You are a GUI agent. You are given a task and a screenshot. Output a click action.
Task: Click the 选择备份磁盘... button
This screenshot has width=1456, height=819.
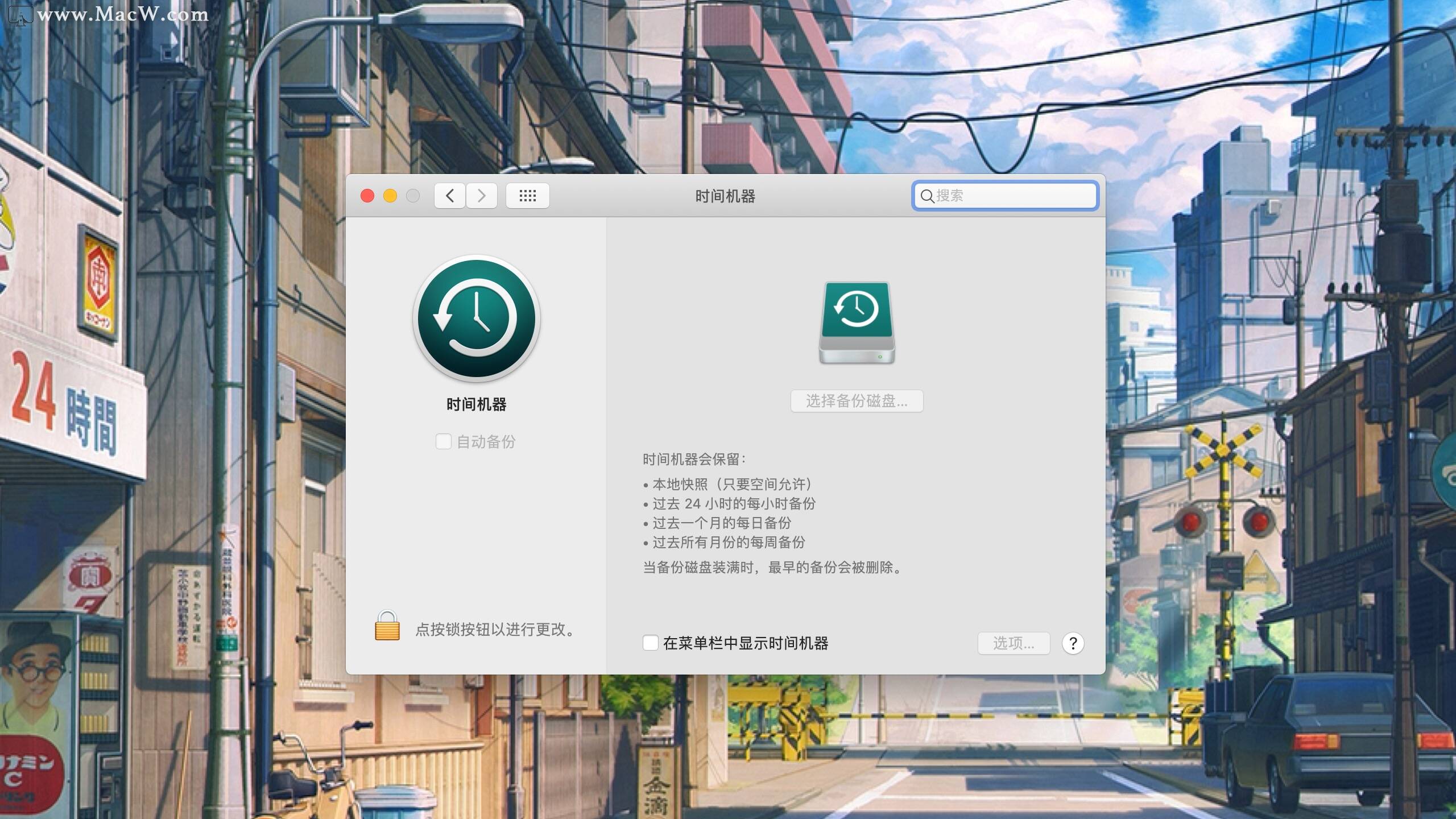[857, 401]
